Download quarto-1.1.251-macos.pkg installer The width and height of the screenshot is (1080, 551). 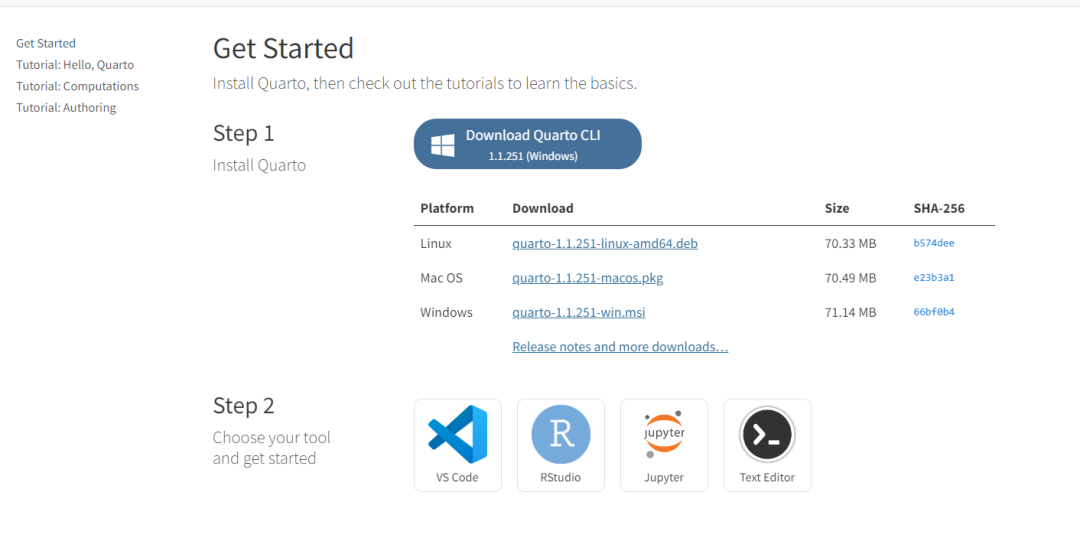click(587, 278)
